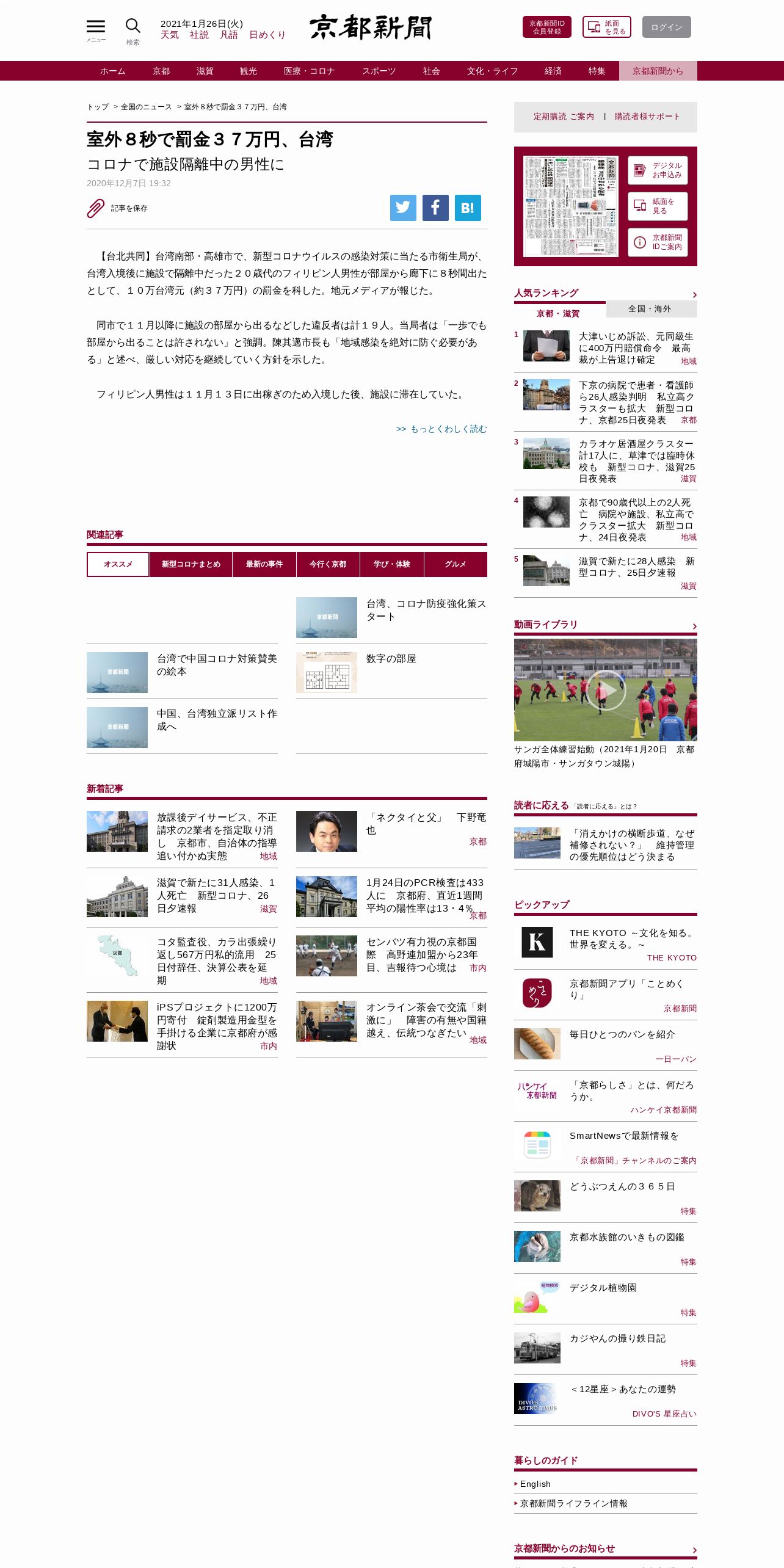784x1568 pixels.
Task: Select 最新の事件 tab
Action: pos(264,564)
